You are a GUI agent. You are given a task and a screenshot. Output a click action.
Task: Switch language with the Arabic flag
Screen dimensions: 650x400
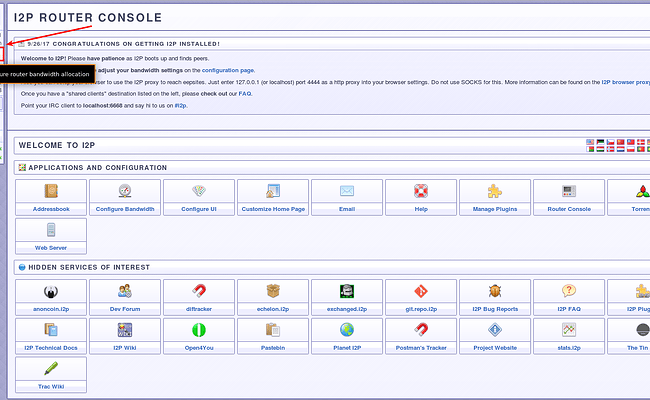point(600,142)
